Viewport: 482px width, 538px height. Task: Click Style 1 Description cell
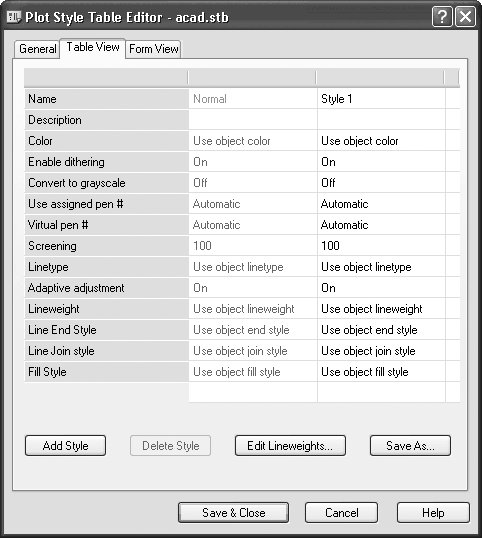(381, 120)
